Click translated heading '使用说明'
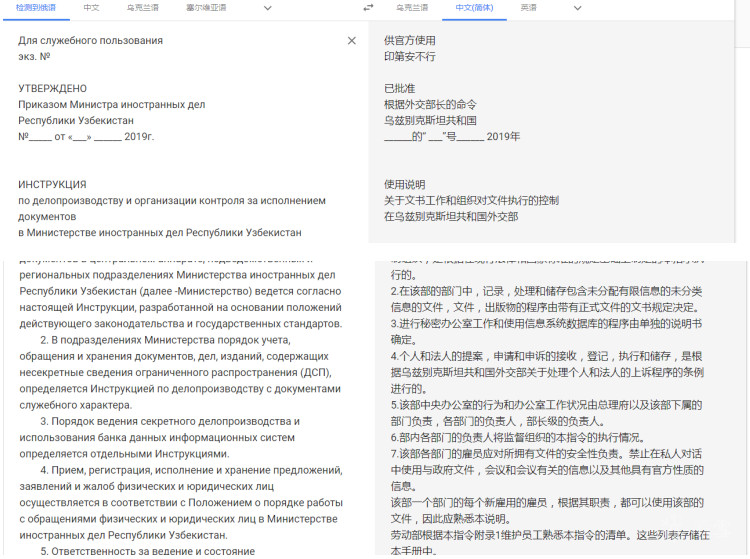 tap(405, 185)
